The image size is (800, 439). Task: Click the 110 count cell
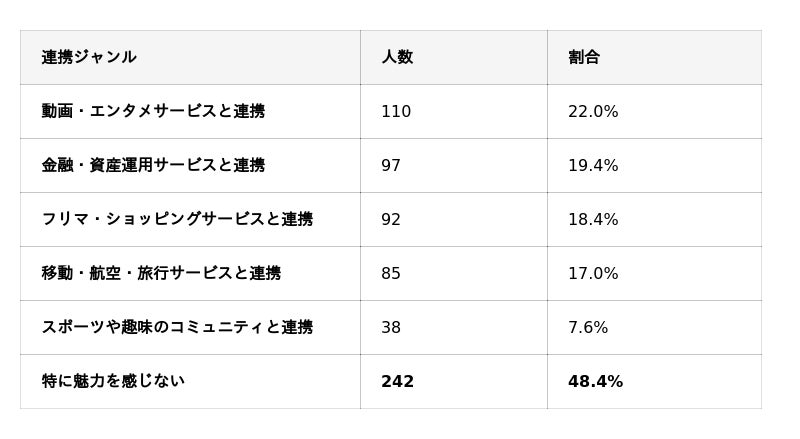coord(396,112)
